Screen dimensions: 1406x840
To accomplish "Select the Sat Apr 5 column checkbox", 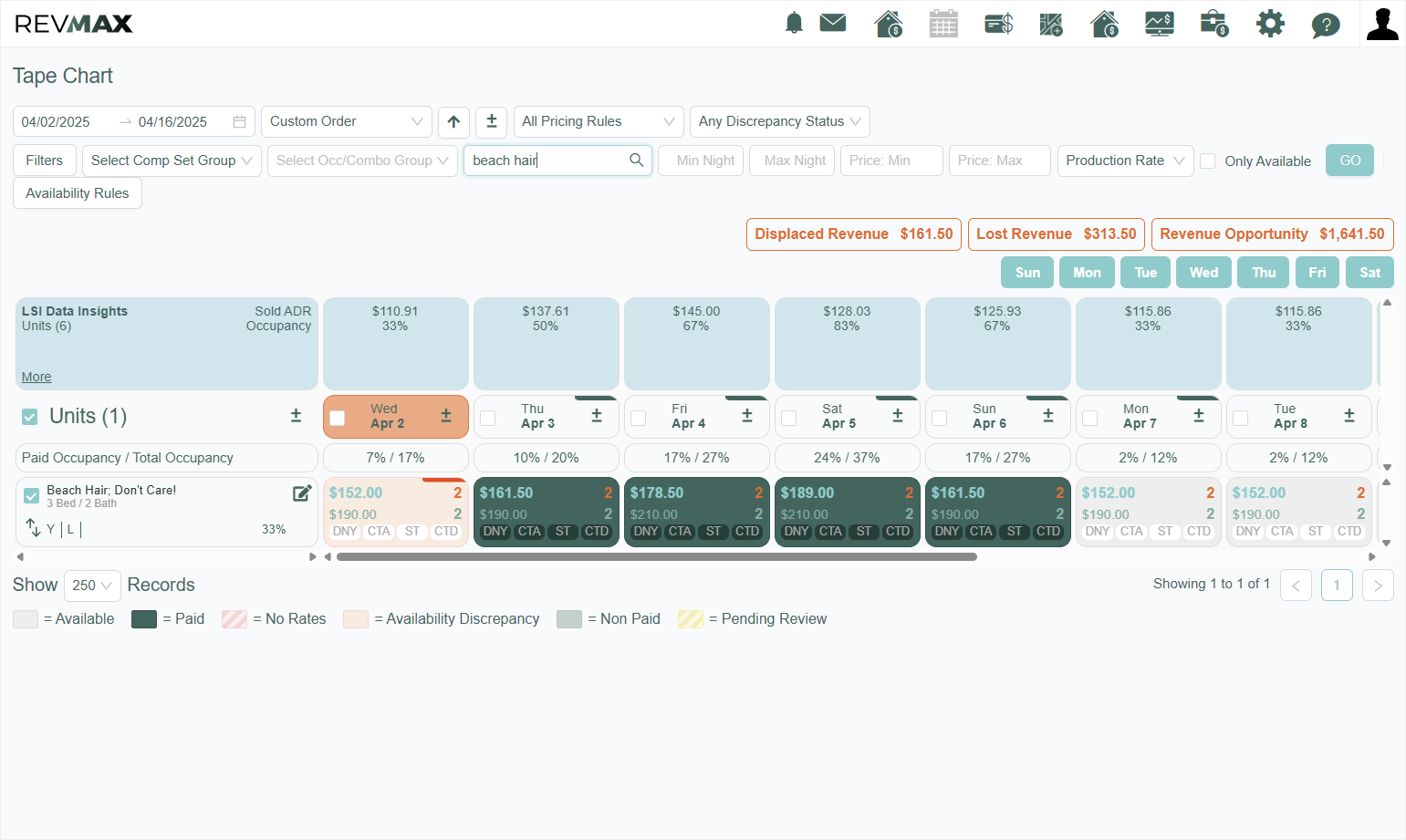I will pos(789,418).
